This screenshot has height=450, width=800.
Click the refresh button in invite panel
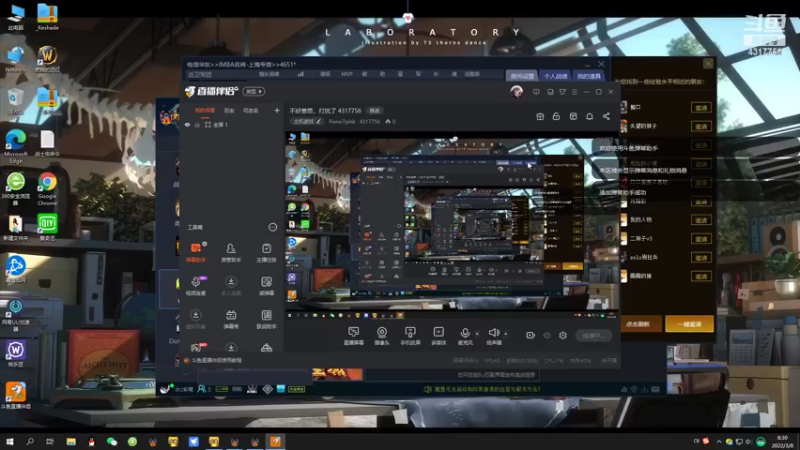point(638,324)
